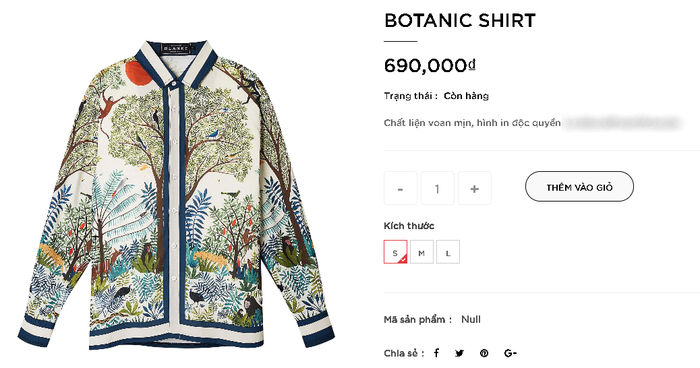Click the Còn hàng stock status
This screenshot has height=368, width=700.
[466, 96]
